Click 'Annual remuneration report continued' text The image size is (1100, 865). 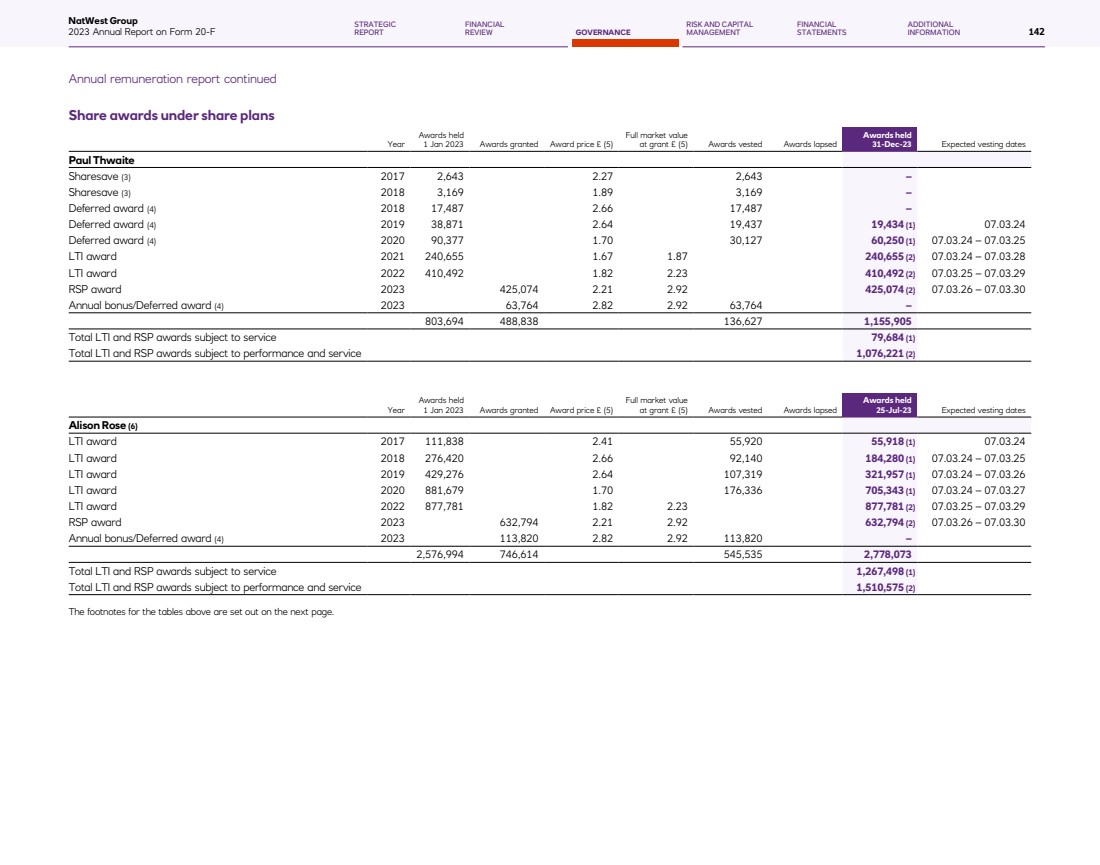coord(172,79)
